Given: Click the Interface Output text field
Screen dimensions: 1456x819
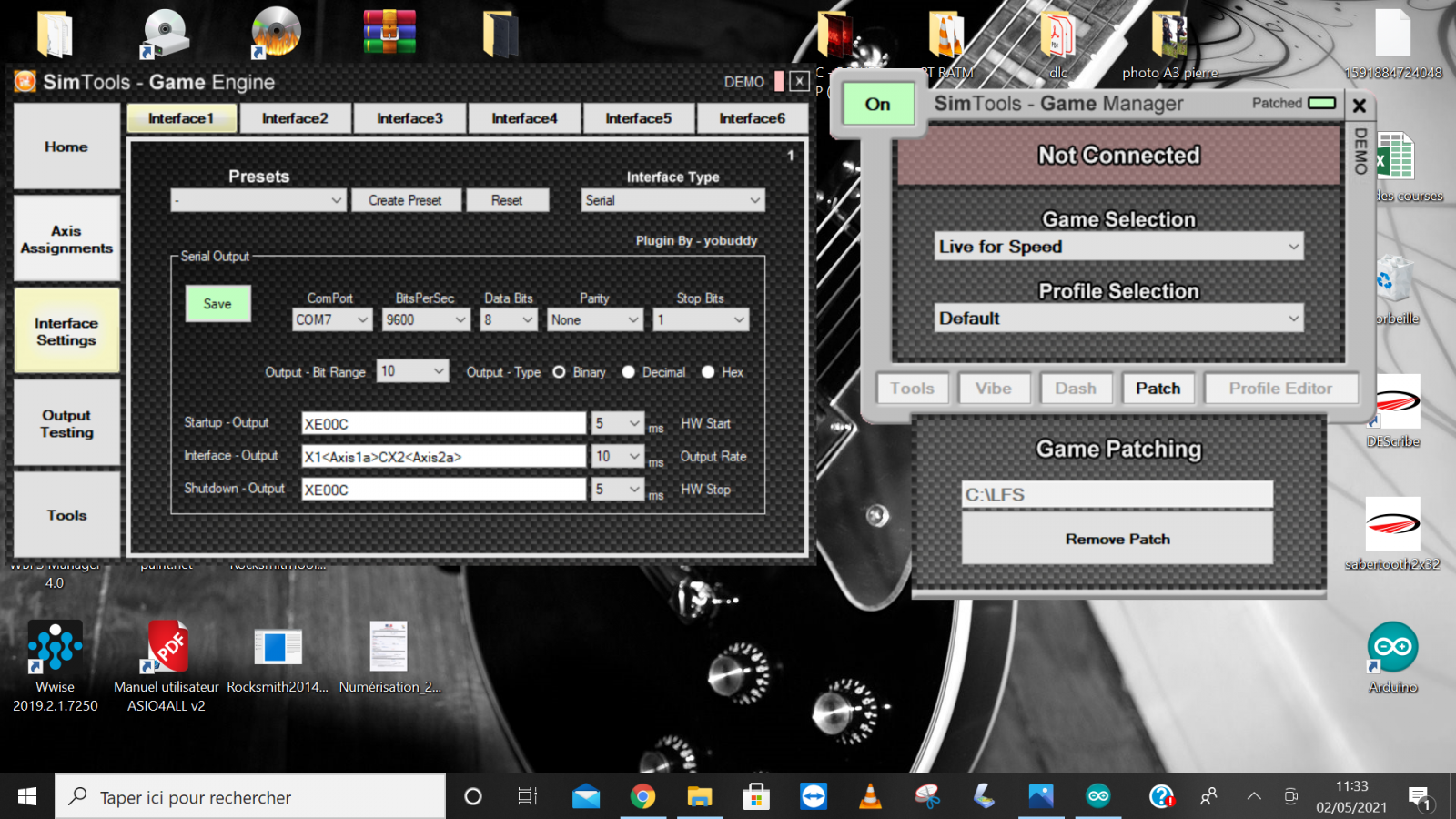Looking at the screenshot, I should click(444, 456).
